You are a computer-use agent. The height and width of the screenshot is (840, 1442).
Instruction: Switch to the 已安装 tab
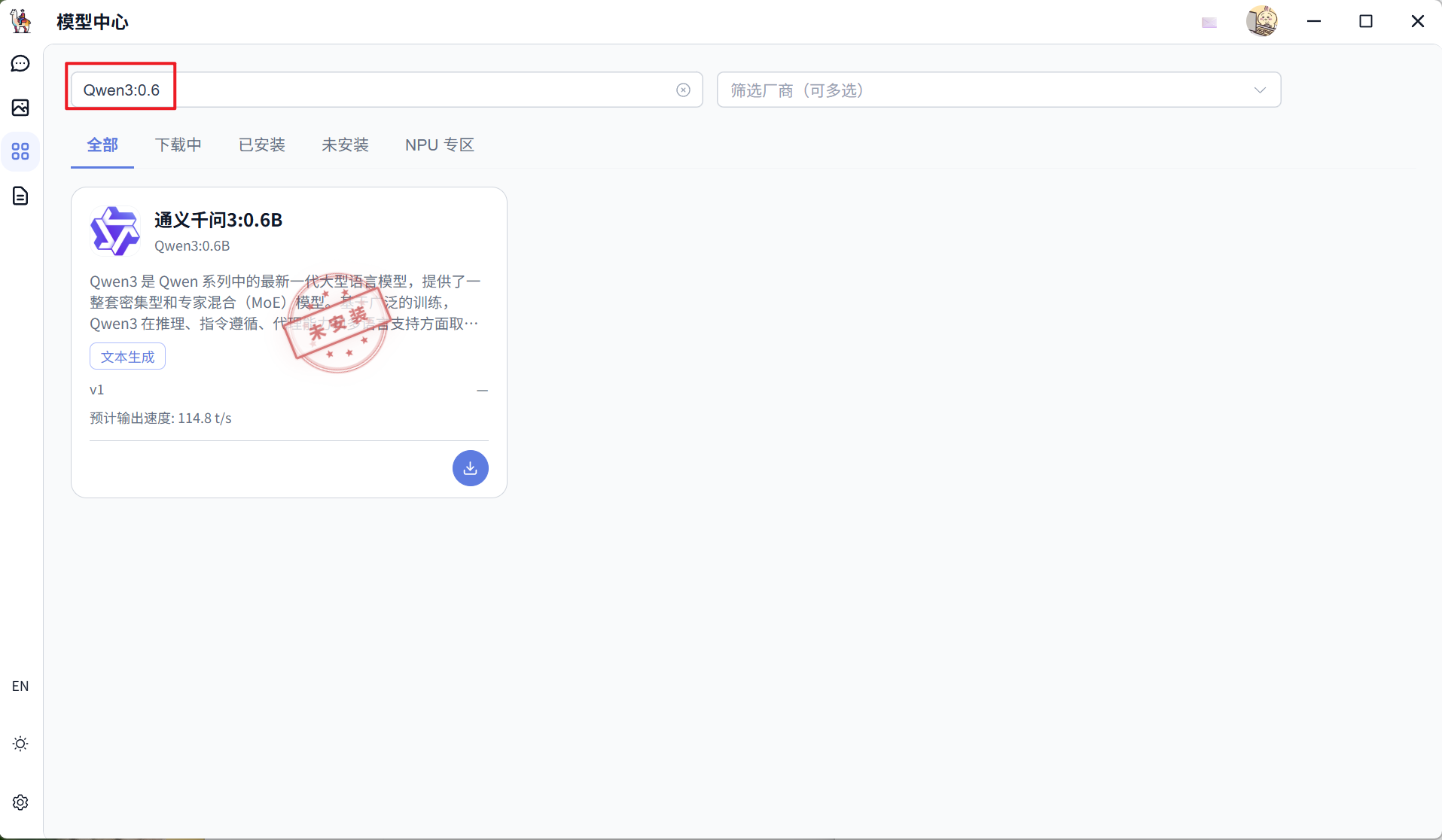[262, 145]
